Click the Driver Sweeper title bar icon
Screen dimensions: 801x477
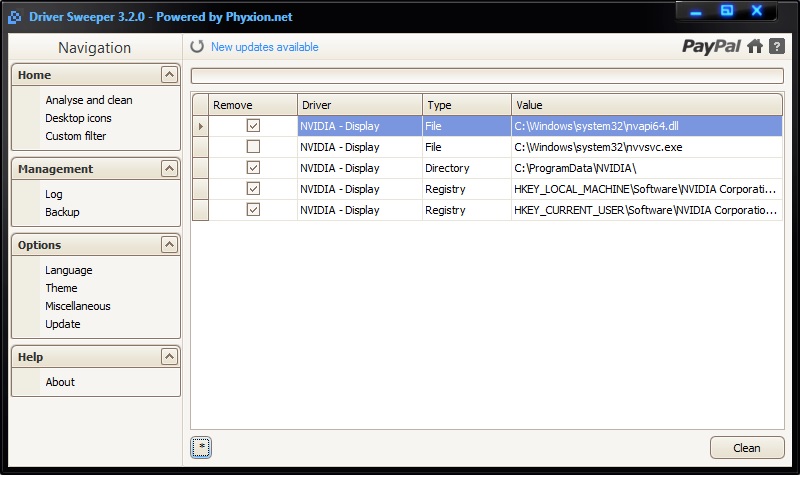click(x=14, y=17)
